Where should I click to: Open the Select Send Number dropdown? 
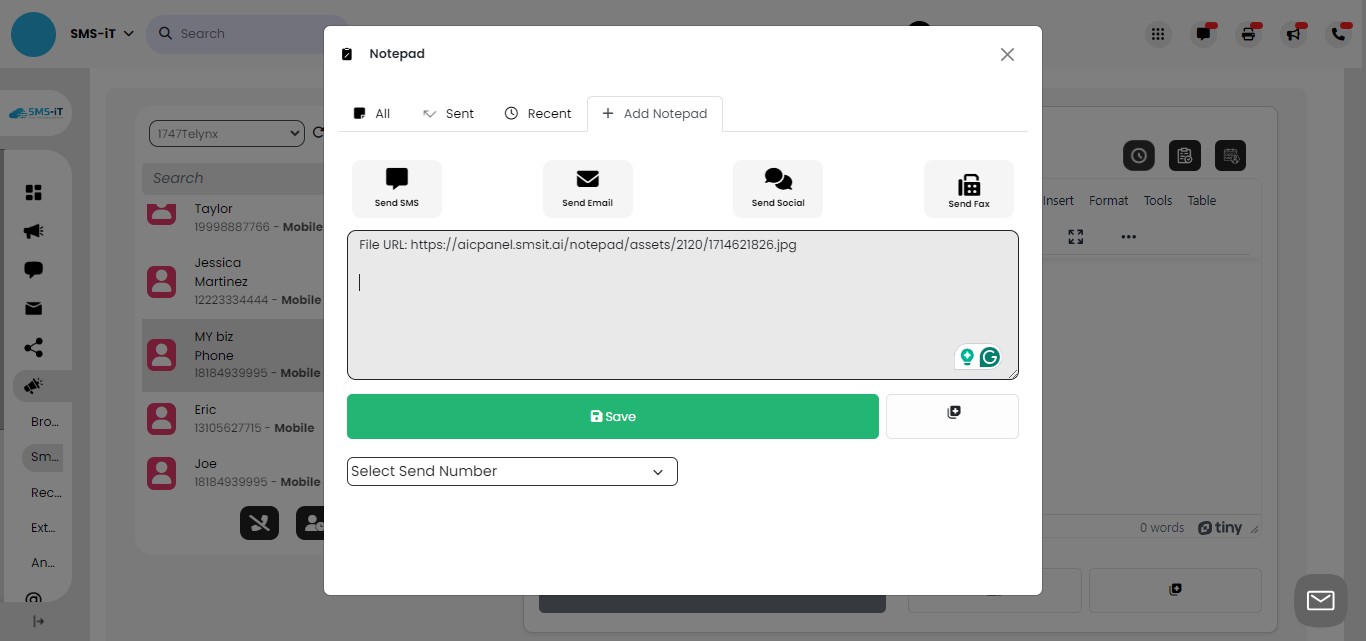(x=511, y=471)
